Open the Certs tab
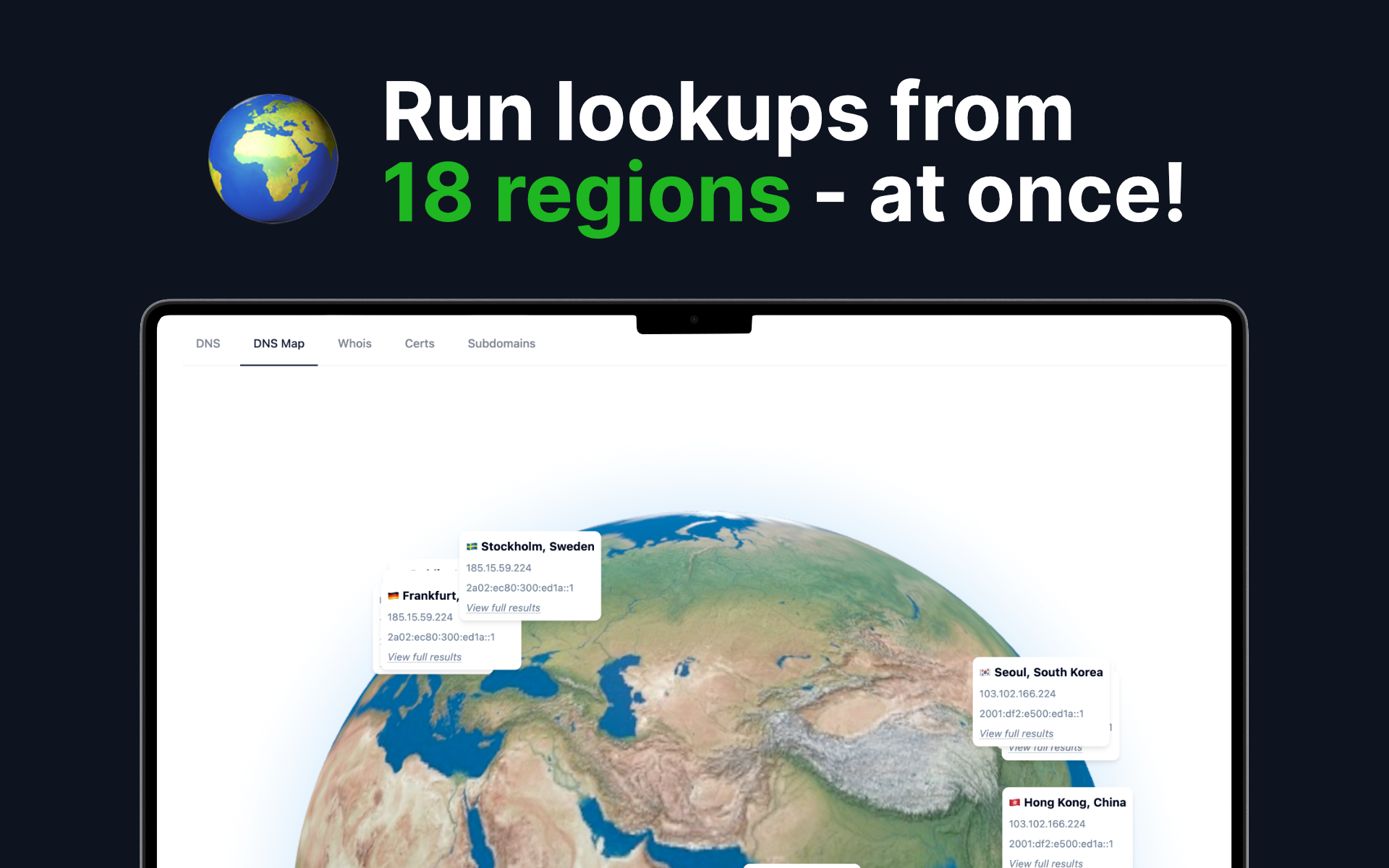1389x868 pixels. pos(420,344)
